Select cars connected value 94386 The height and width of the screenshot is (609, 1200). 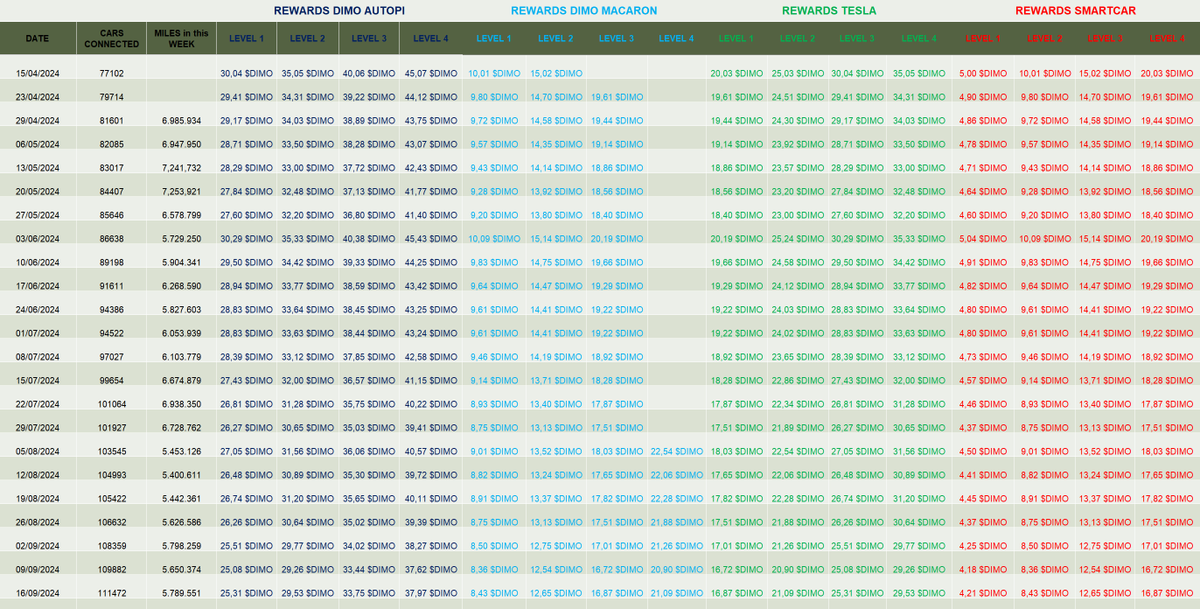[112, 310]
